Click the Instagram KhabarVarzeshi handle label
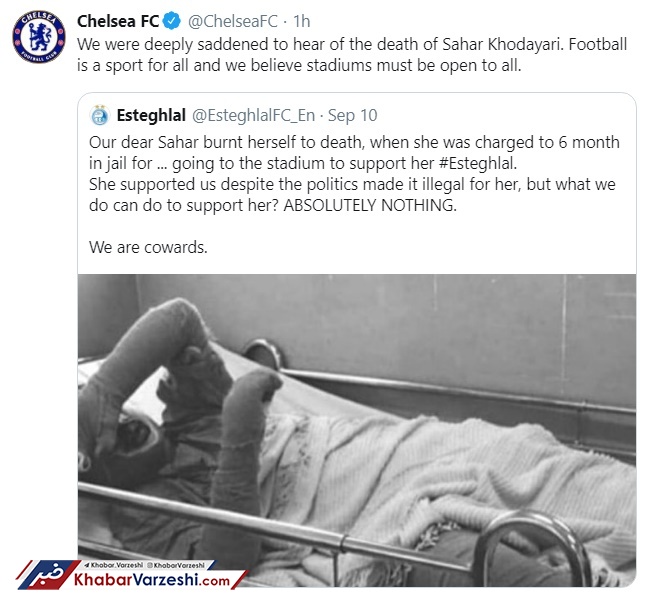The height and width of the screenshot is (605, 650). [x=176, y=565]
